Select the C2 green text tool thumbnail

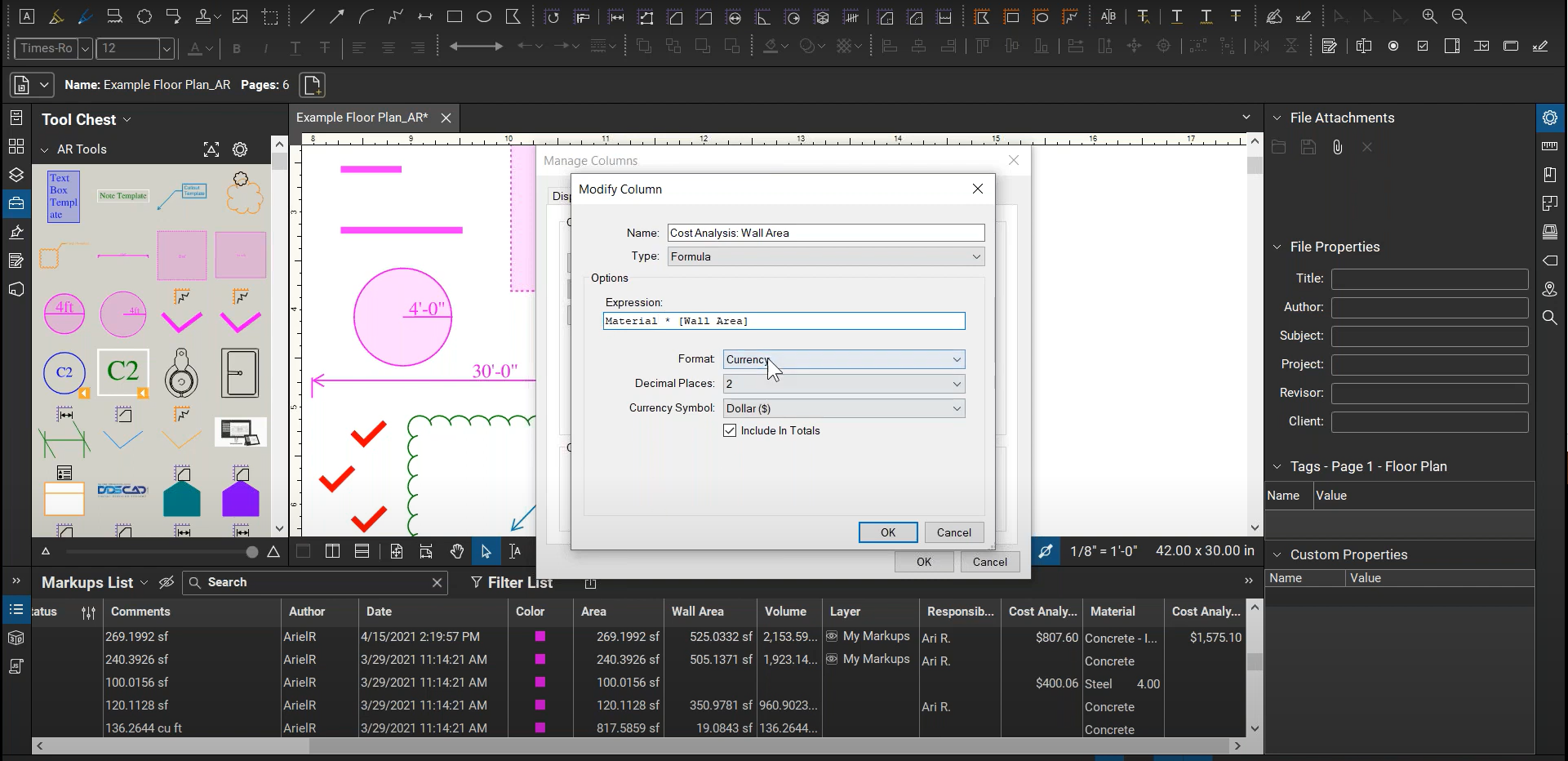[x=123, y=372]
